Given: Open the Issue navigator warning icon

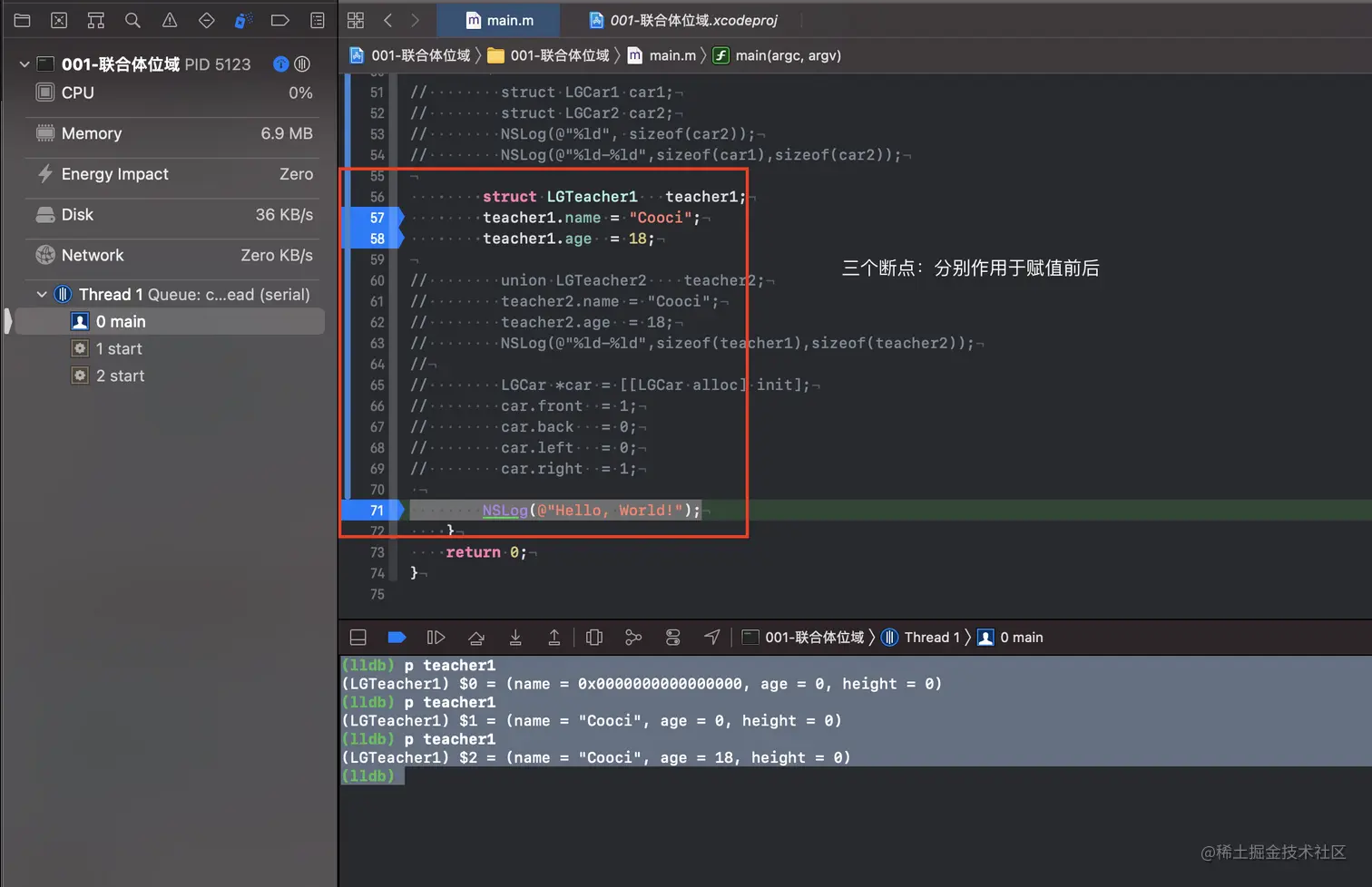Looking at the screenshot, I should tap(170, 20).
